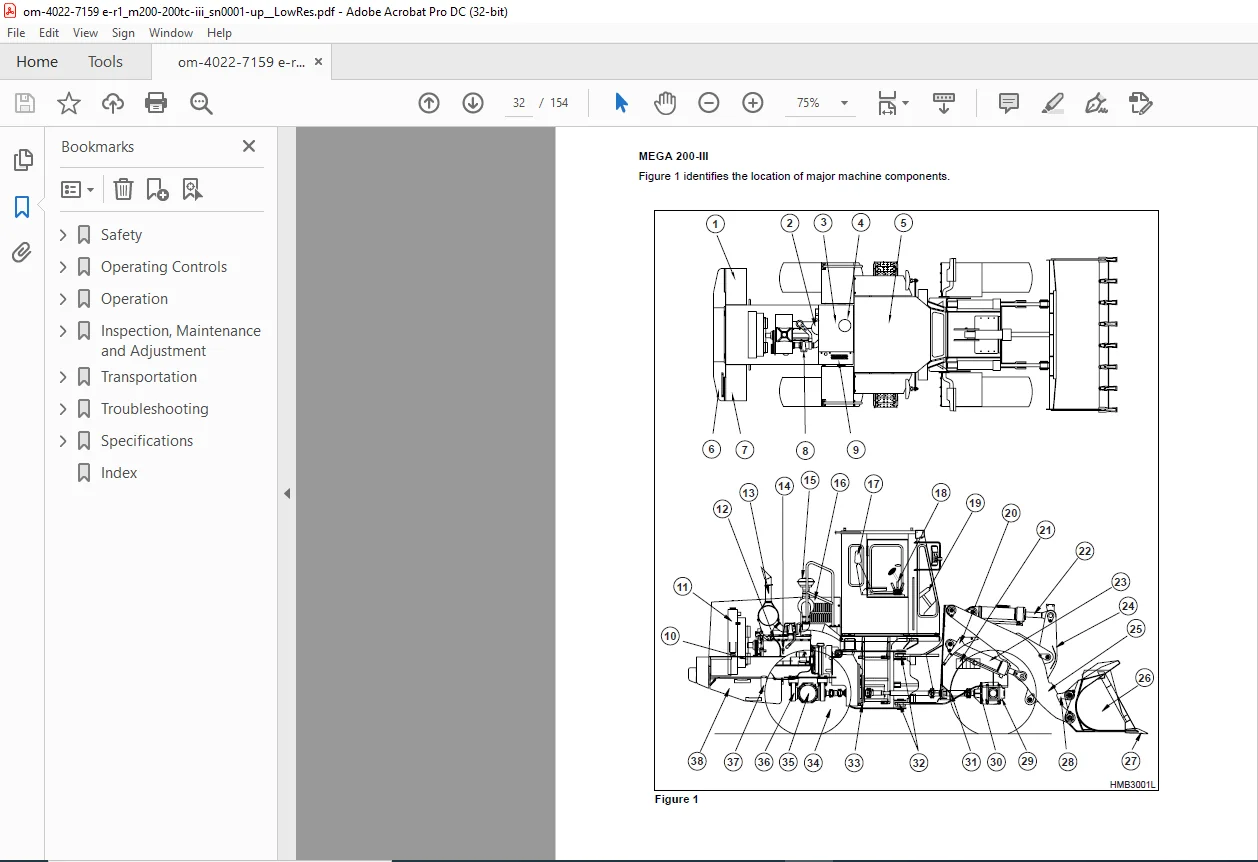Viewport: 1258px width, 862px height.
Task: Show the Bookmarks panel icon
Action: coord(22,207)
